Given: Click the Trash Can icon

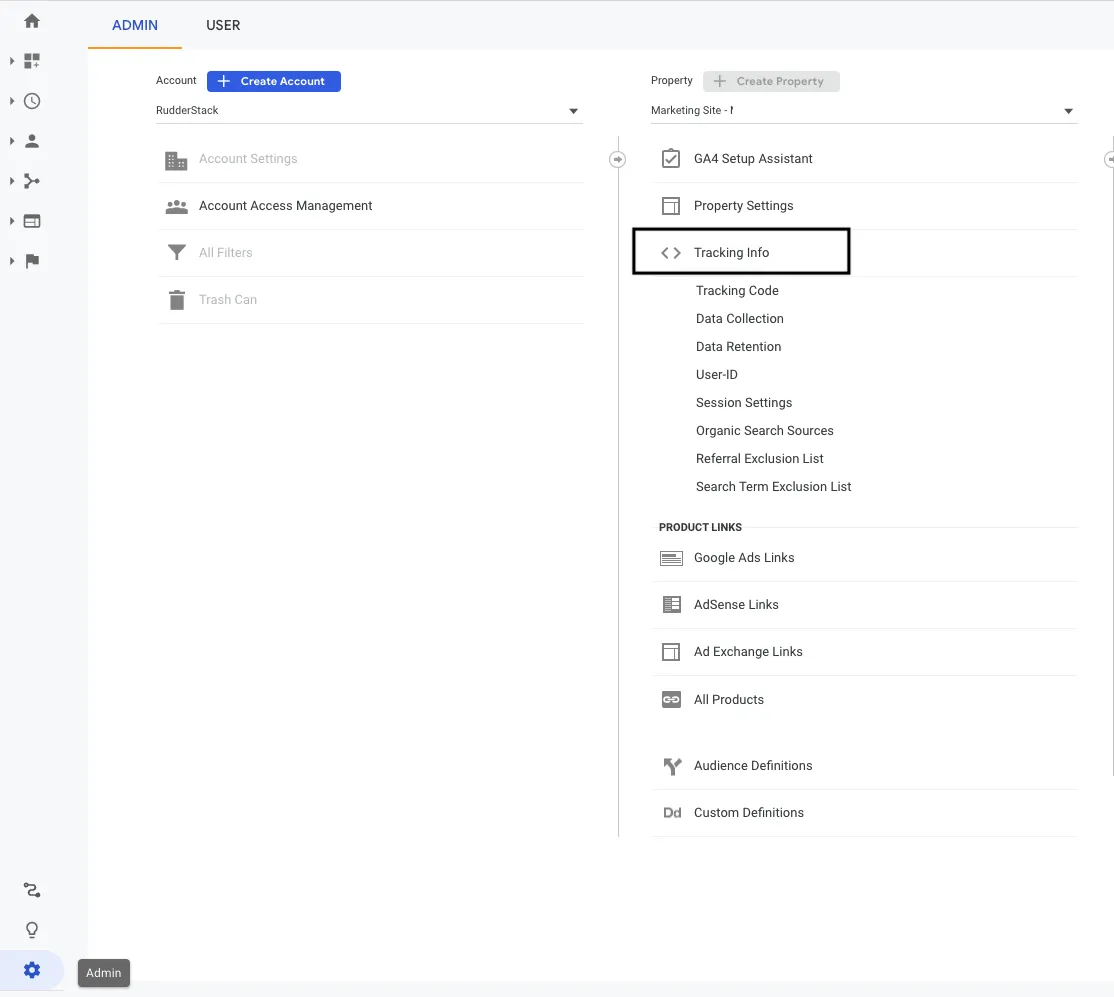Looking at the screenshot, I should 177,300.
